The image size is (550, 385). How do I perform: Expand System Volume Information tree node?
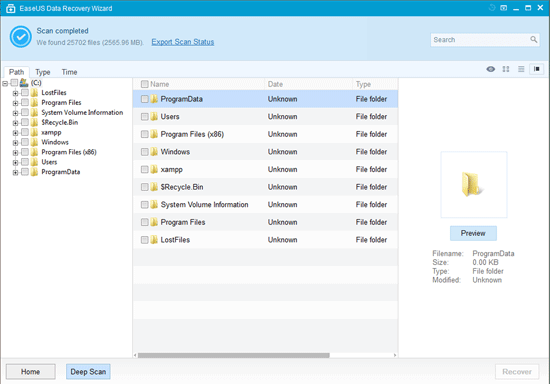[15, 113]
